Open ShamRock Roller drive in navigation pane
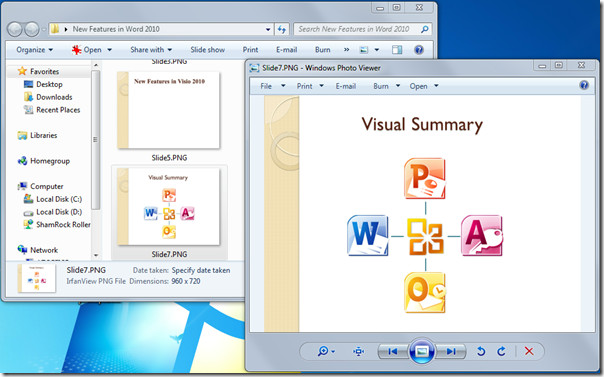 pos(63,225)
